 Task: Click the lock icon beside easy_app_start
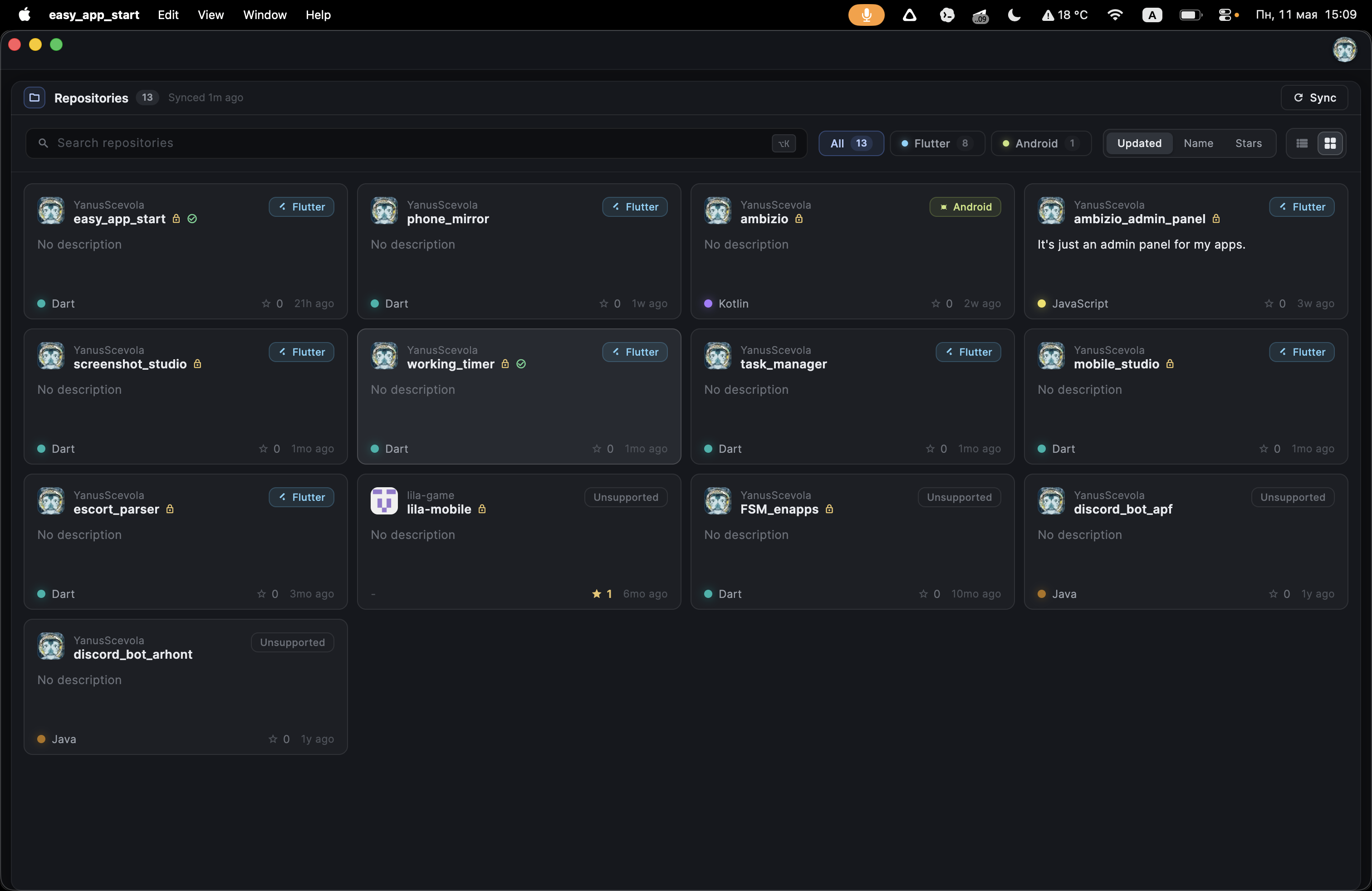(x=176, y=219)
